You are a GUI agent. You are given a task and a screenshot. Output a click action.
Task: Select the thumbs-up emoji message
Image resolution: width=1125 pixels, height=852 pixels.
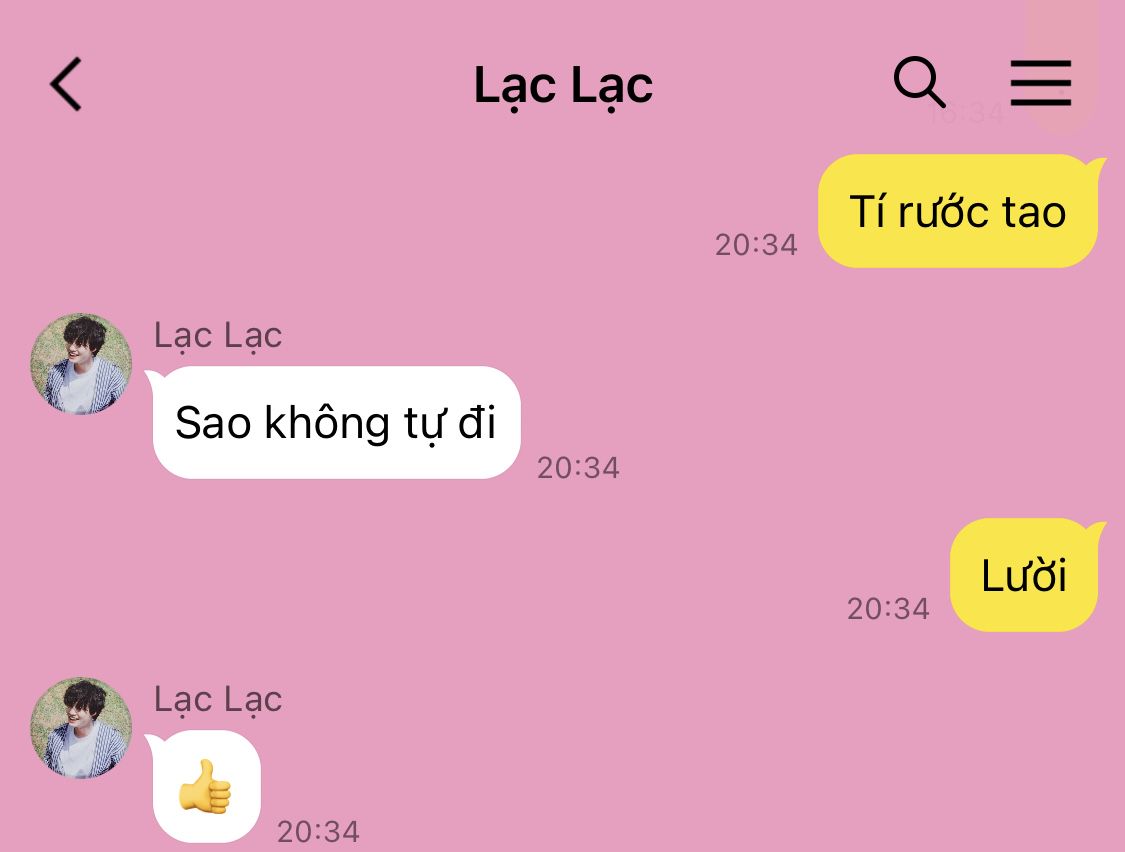click(x=204, y=787)
